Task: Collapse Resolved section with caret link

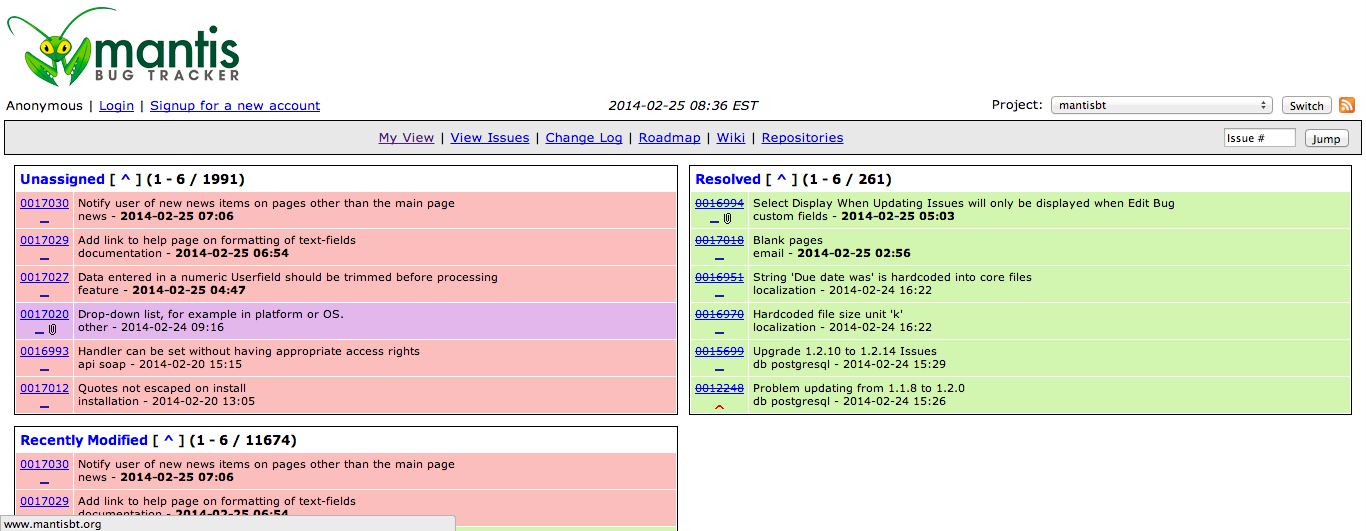Action: (781, 179)
